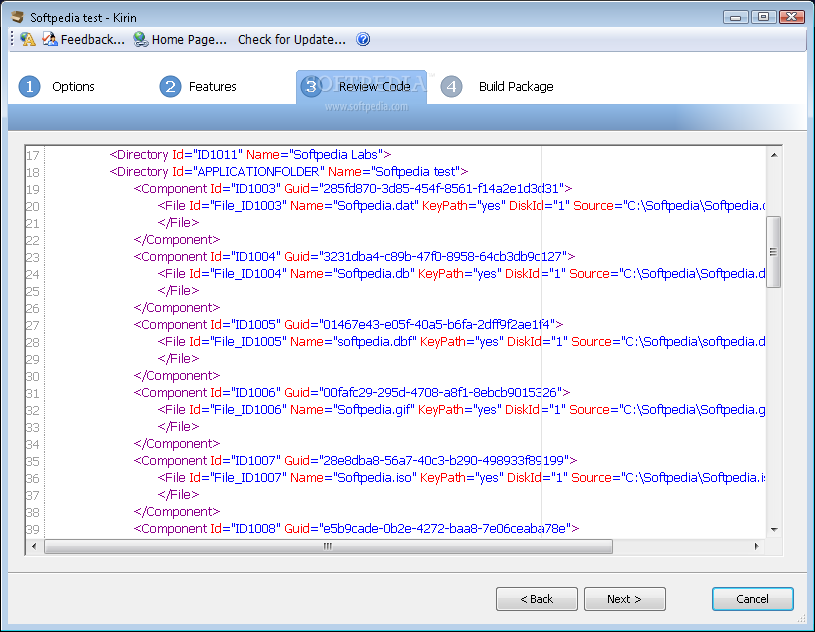Screen dimensions: 815x632
Task: Click the File_ID1006 Softpedia.gif line
Action: 461,410
